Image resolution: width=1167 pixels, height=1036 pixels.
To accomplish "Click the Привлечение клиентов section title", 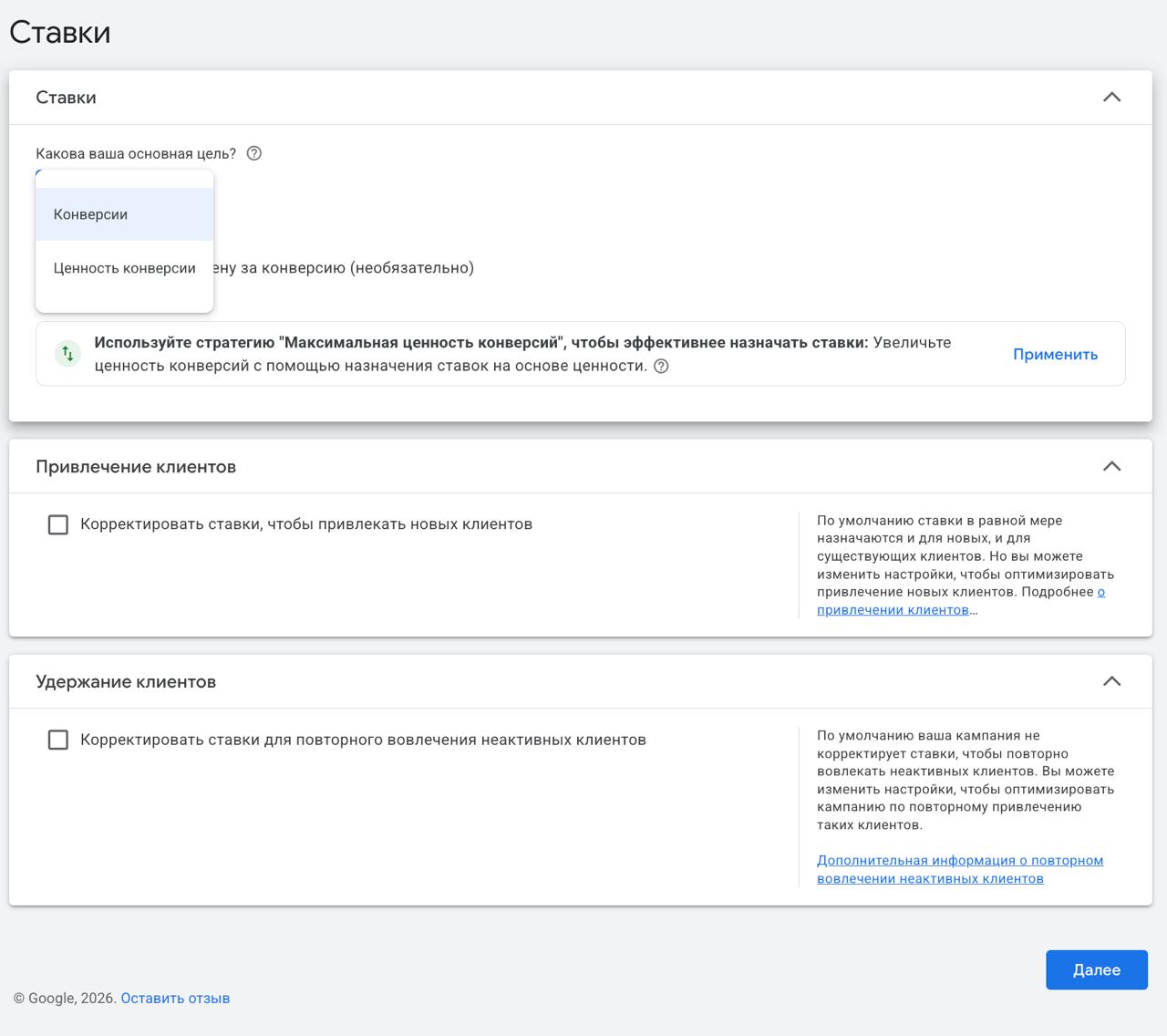I will point(136,467).
